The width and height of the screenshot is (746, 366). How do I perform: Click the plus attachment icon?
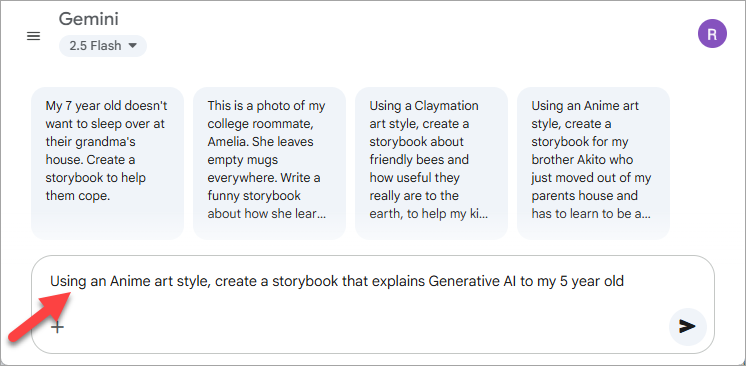point(58,327)
